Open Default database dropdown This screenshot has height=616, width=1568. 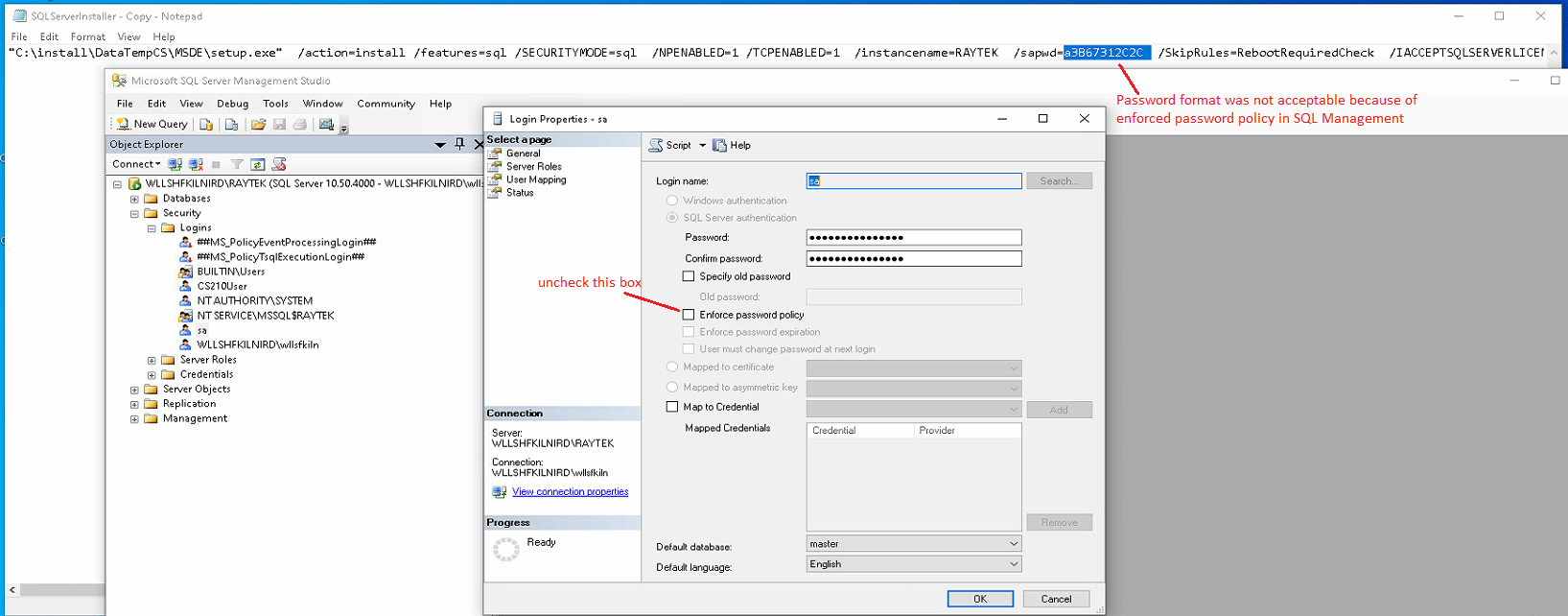coord(914,544)
